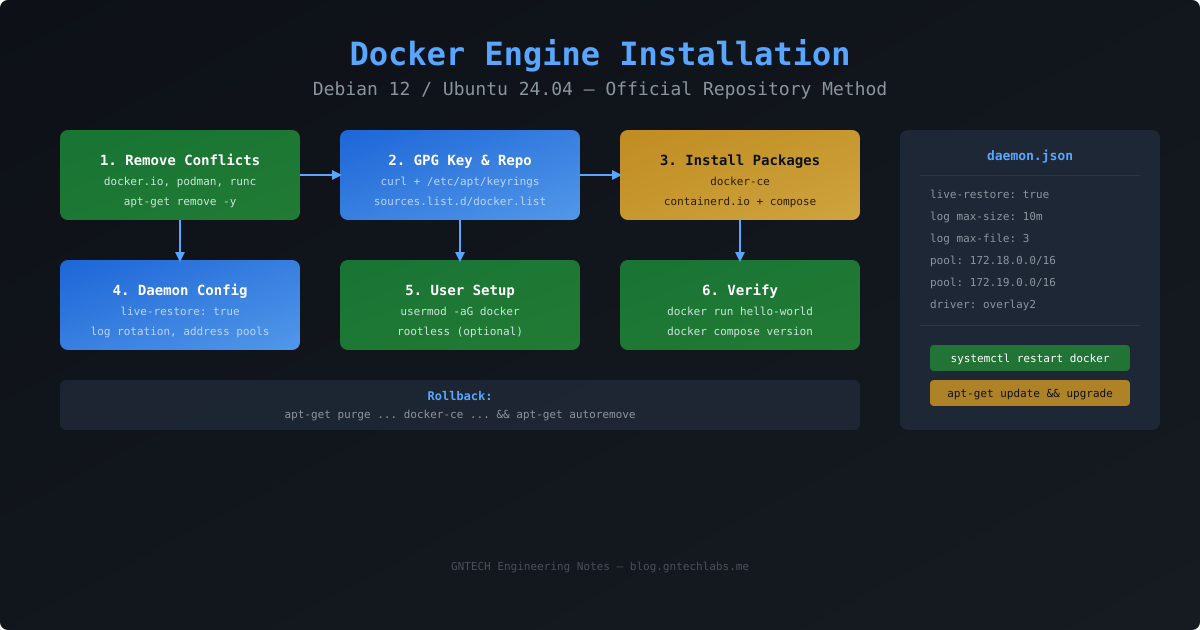Click the 'systemctl restart docker' green button
Image resolution: width=1200 pixels, height=630 pixels.
point(1030,358)
